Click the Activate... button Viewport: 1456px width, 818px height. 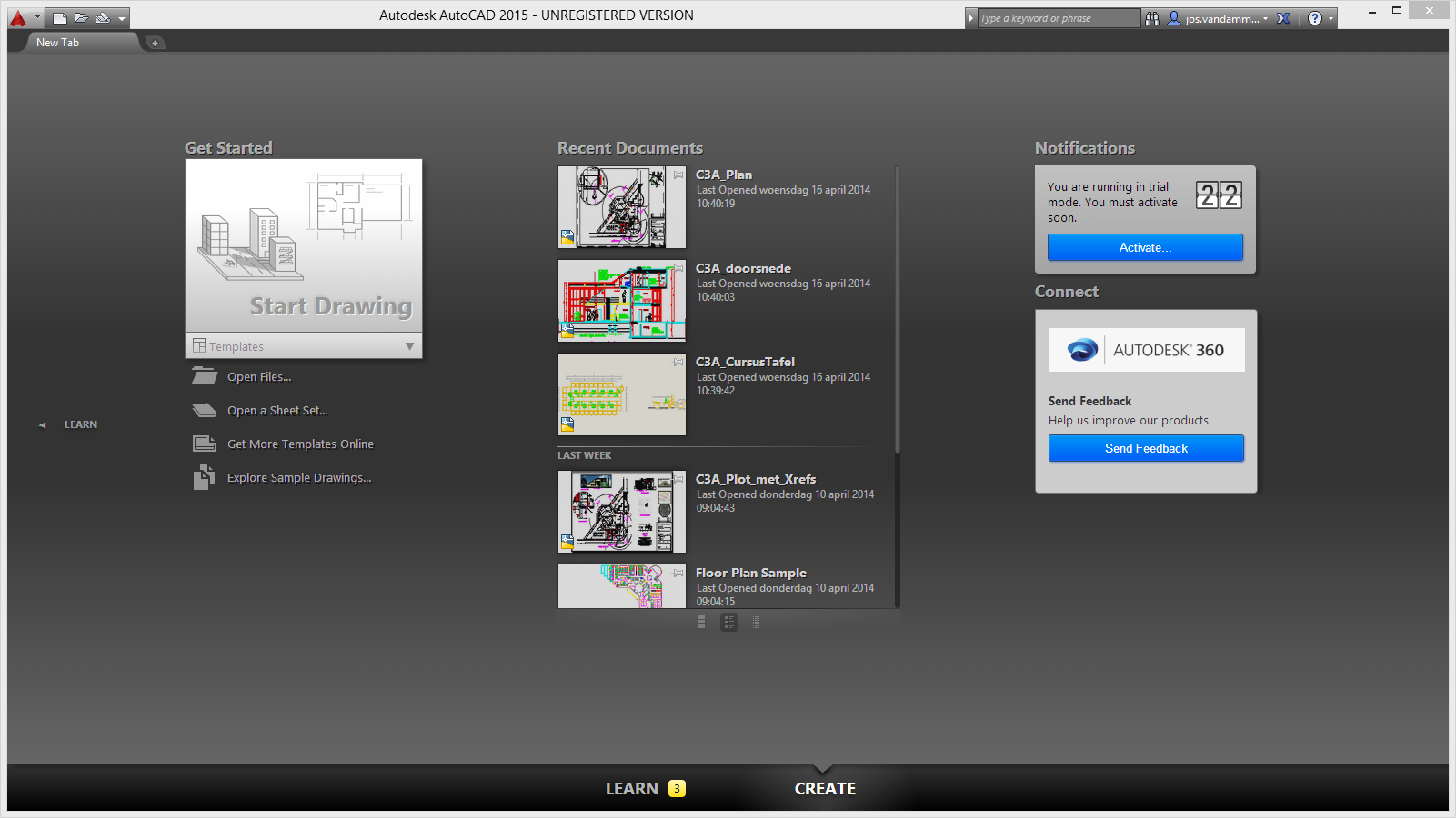tap(1145, 247)
